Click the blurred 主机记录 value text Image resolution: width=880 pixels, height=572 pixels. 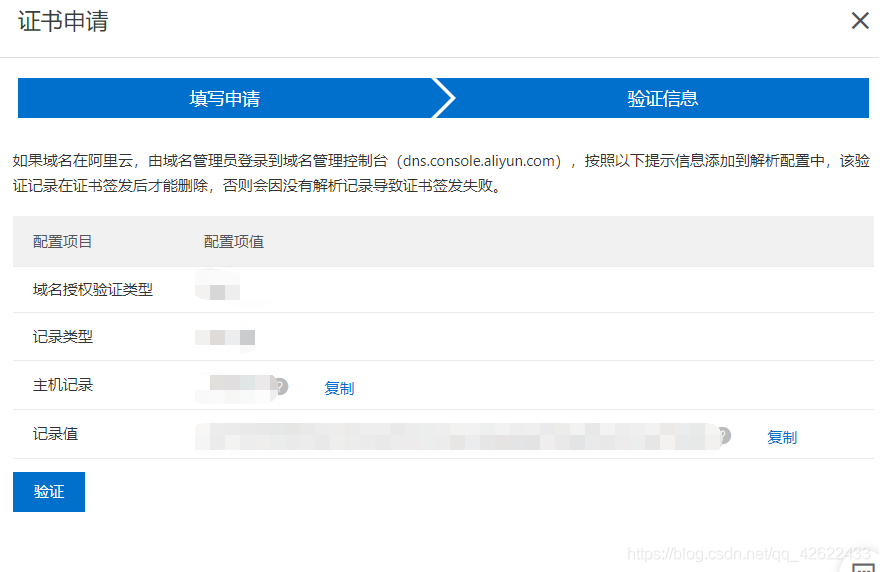tap(236, 385)
